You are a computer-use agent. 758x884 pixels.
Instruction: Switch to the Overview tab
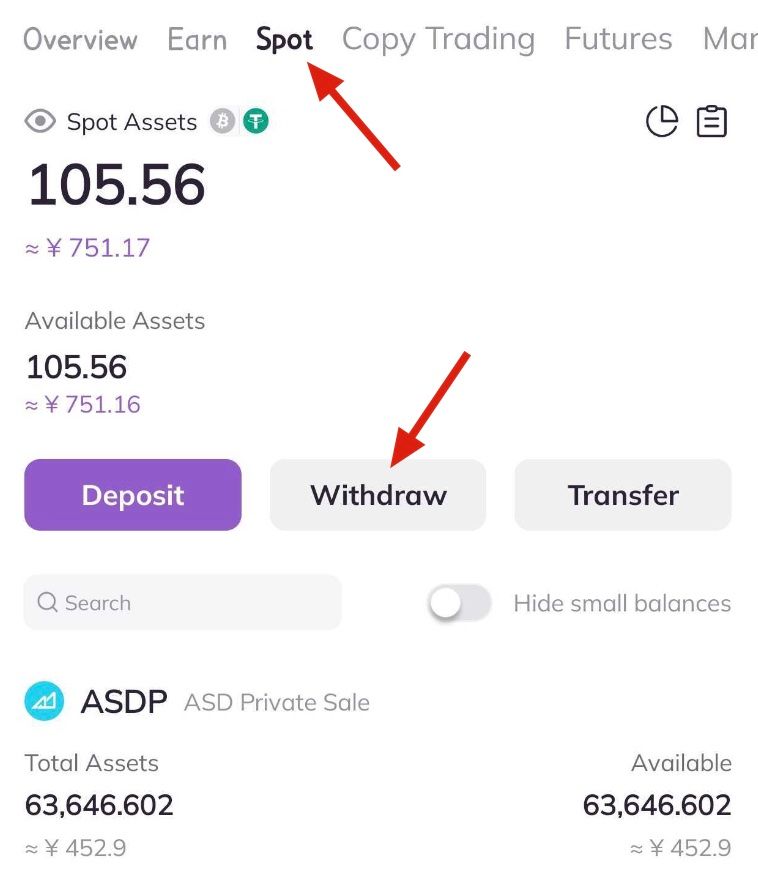coord(80,40)
